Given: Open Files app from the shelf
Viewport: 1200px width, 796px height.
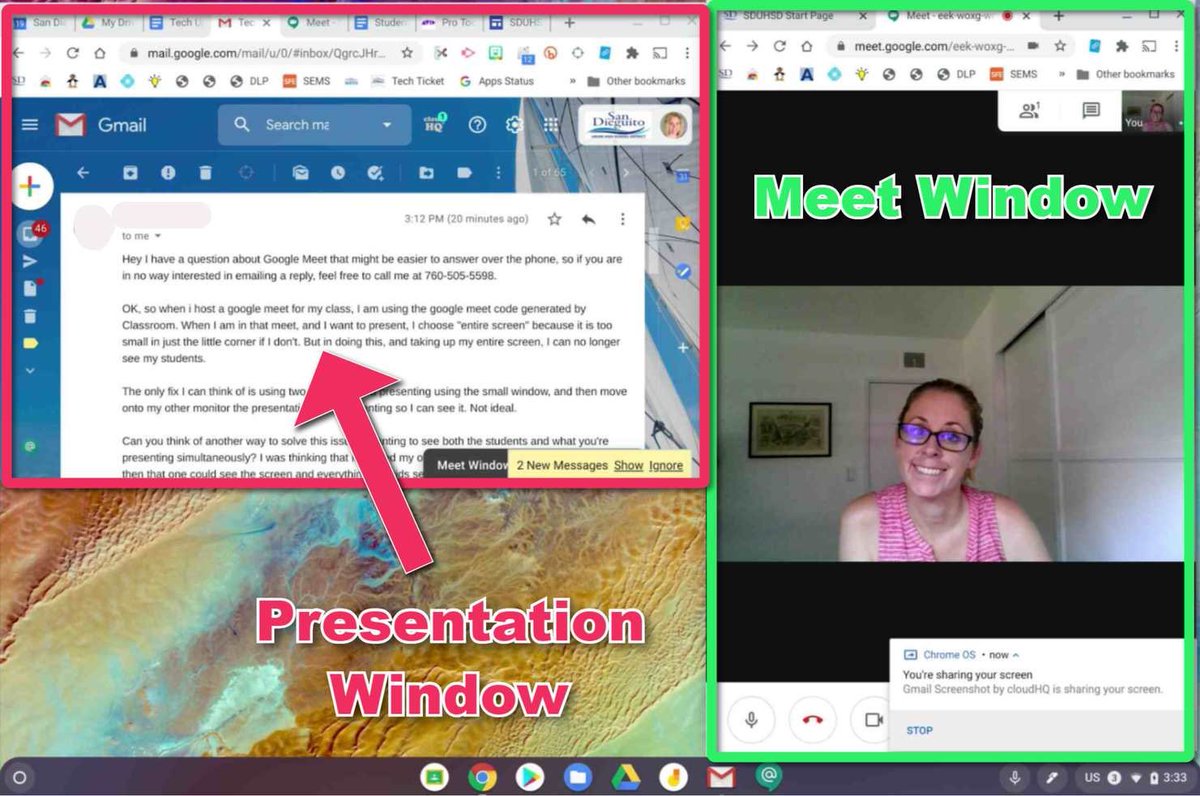Looking at the screenshot, I should pos(578,777).
